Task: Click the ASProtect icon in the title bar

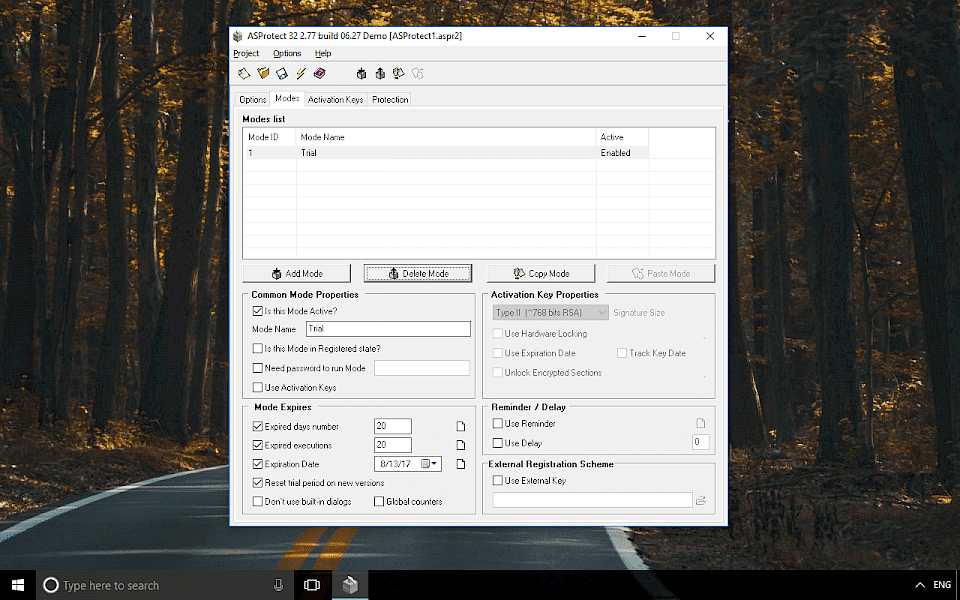Action: coord(238,36)
